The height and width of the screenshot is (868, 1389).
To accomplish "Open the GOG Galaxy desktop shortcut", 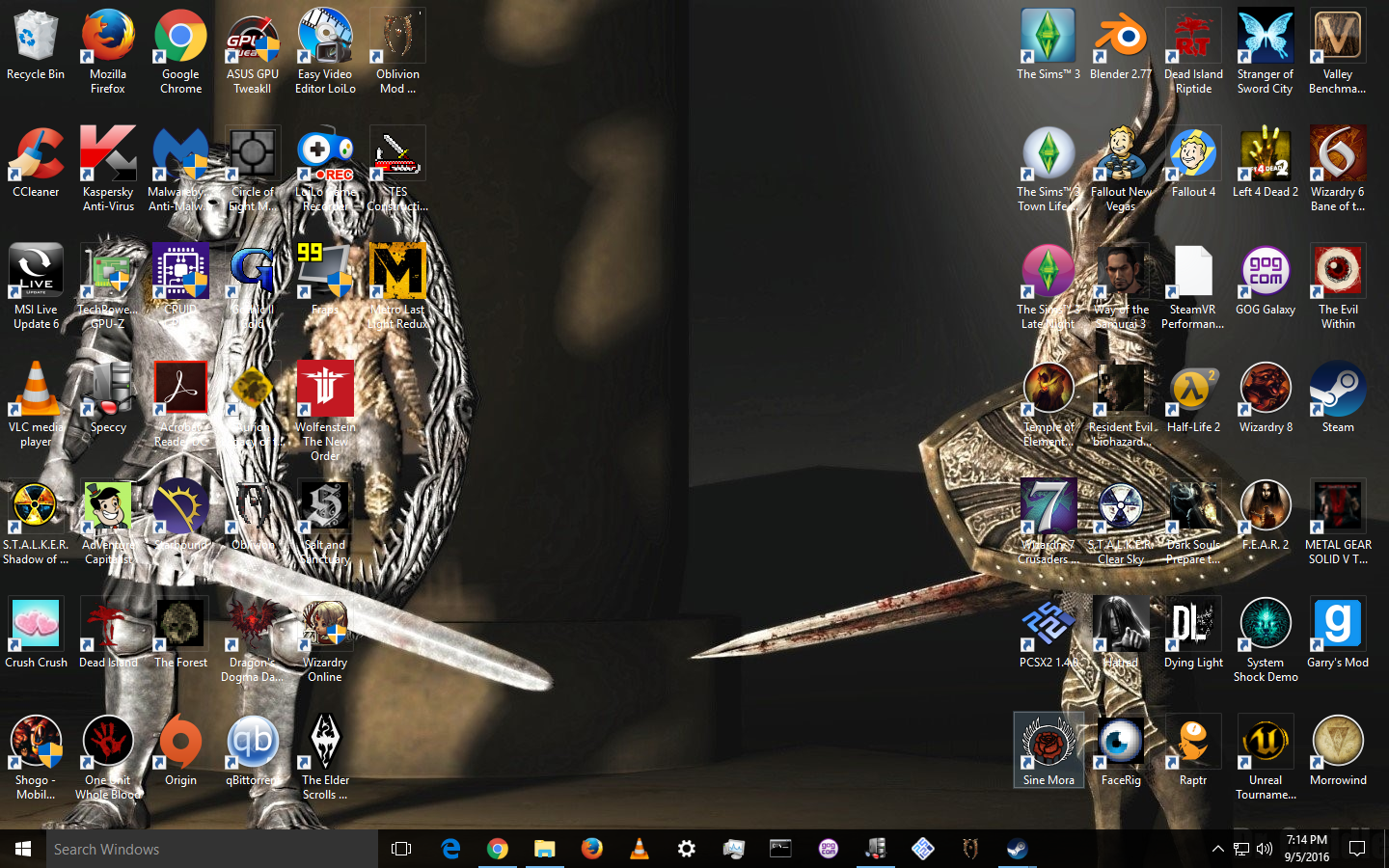I will tap(1266, 281).
